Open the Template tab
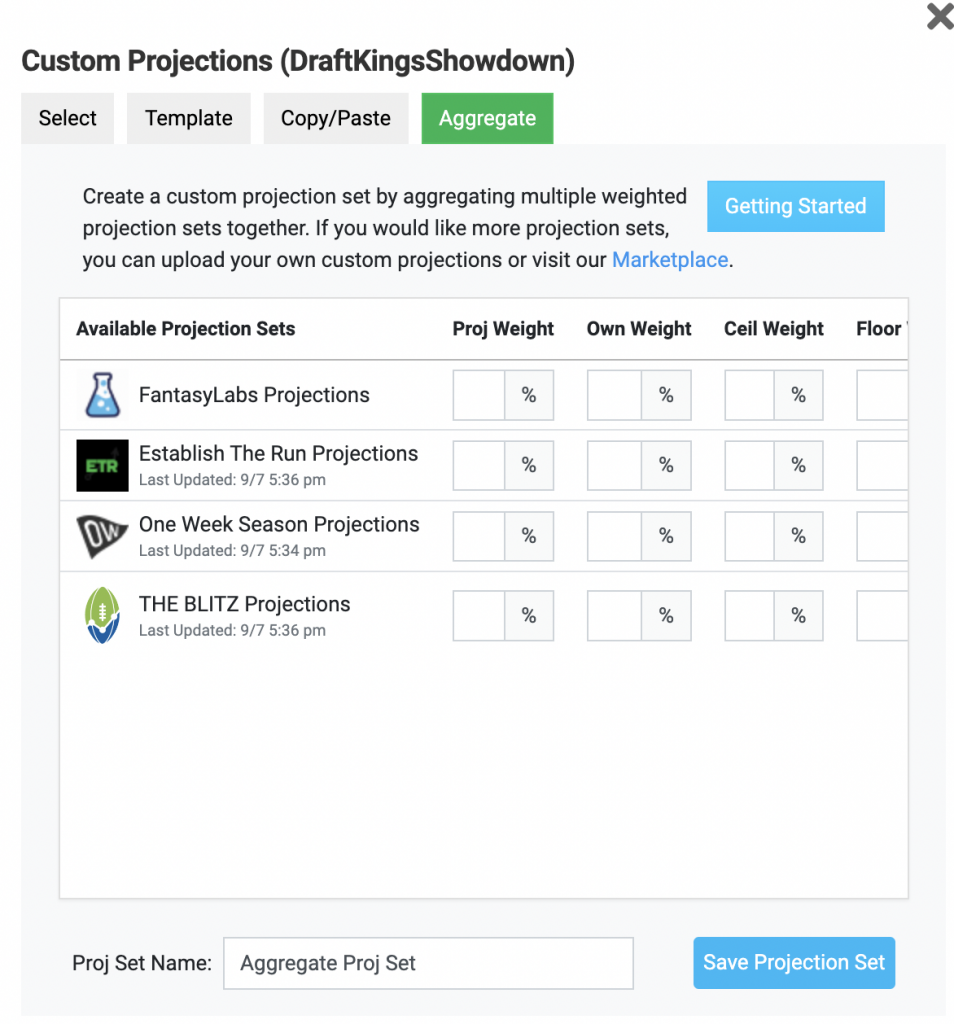Viewport: 954px width, 1024px height. [188, 118]
